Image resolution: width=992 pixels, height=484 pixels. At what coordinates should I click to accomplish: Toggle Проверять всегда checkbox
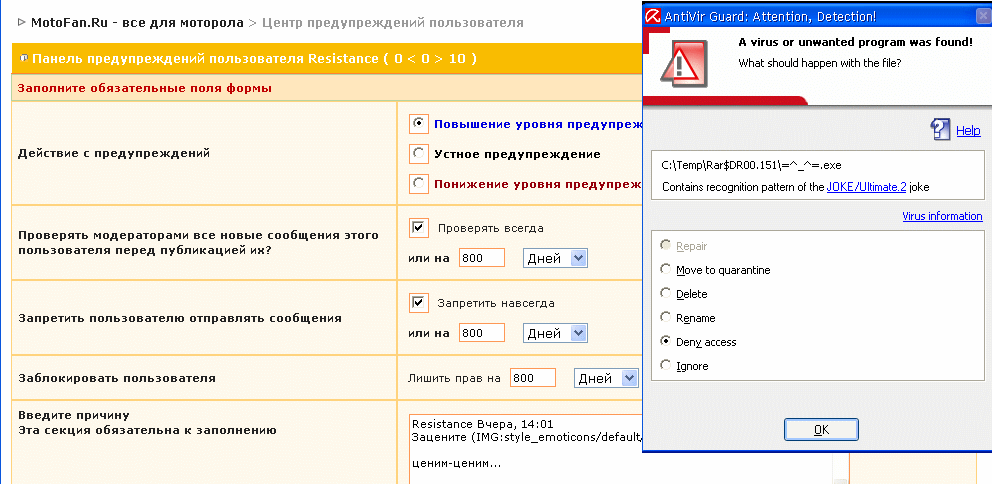pyautogui.click(x=418, y=228)
